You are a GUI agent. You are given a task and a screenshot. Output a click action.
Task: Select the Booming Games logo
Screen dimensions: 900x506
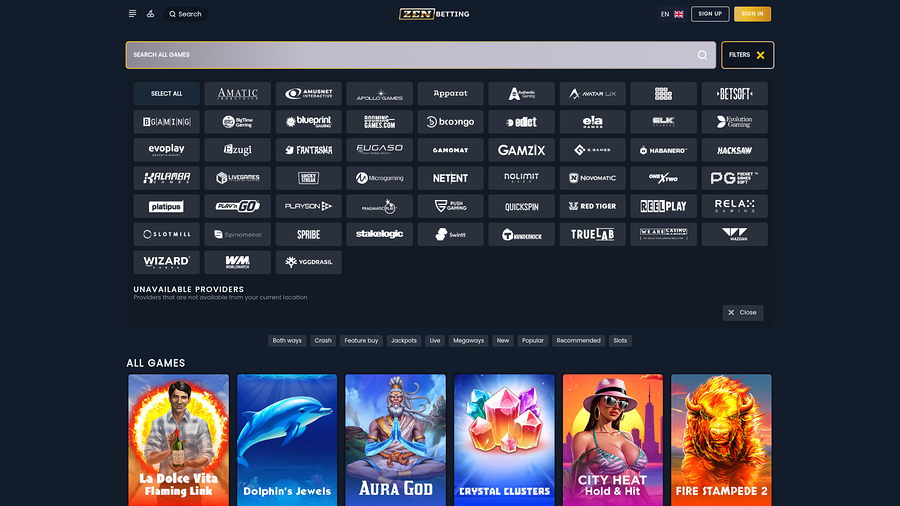tap(379, 122)
